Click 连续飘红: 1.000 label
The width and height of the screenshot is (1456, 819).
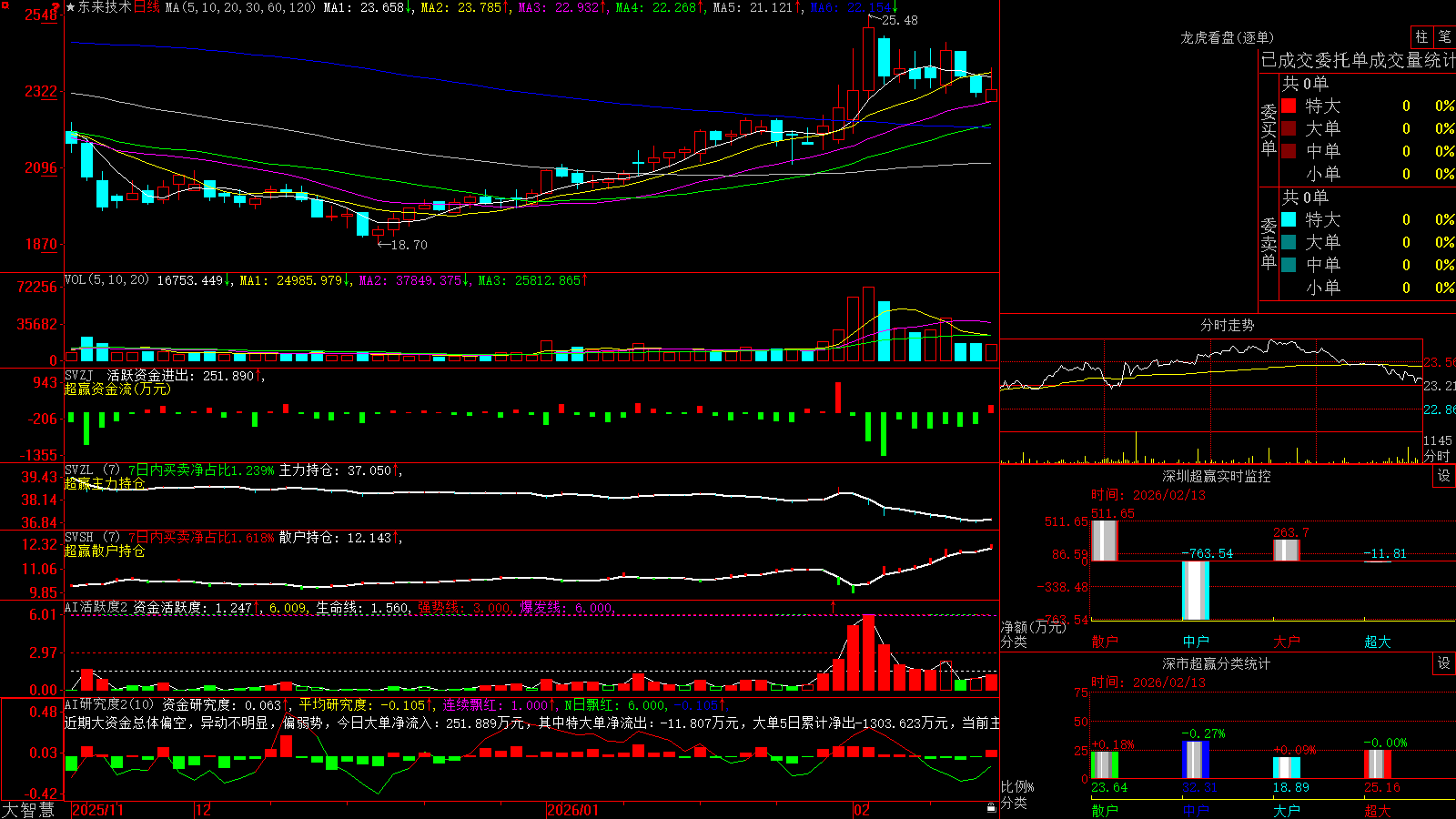498,704
